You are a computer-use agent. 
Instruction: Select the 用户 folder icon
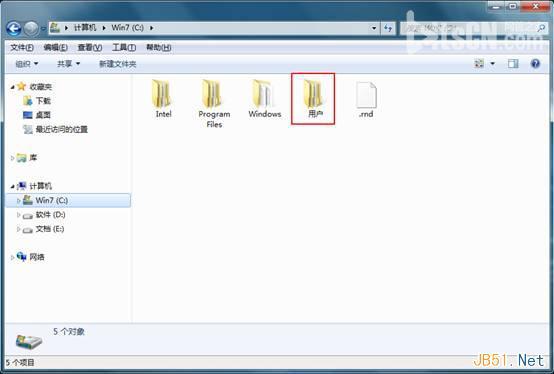click(313, 94)
